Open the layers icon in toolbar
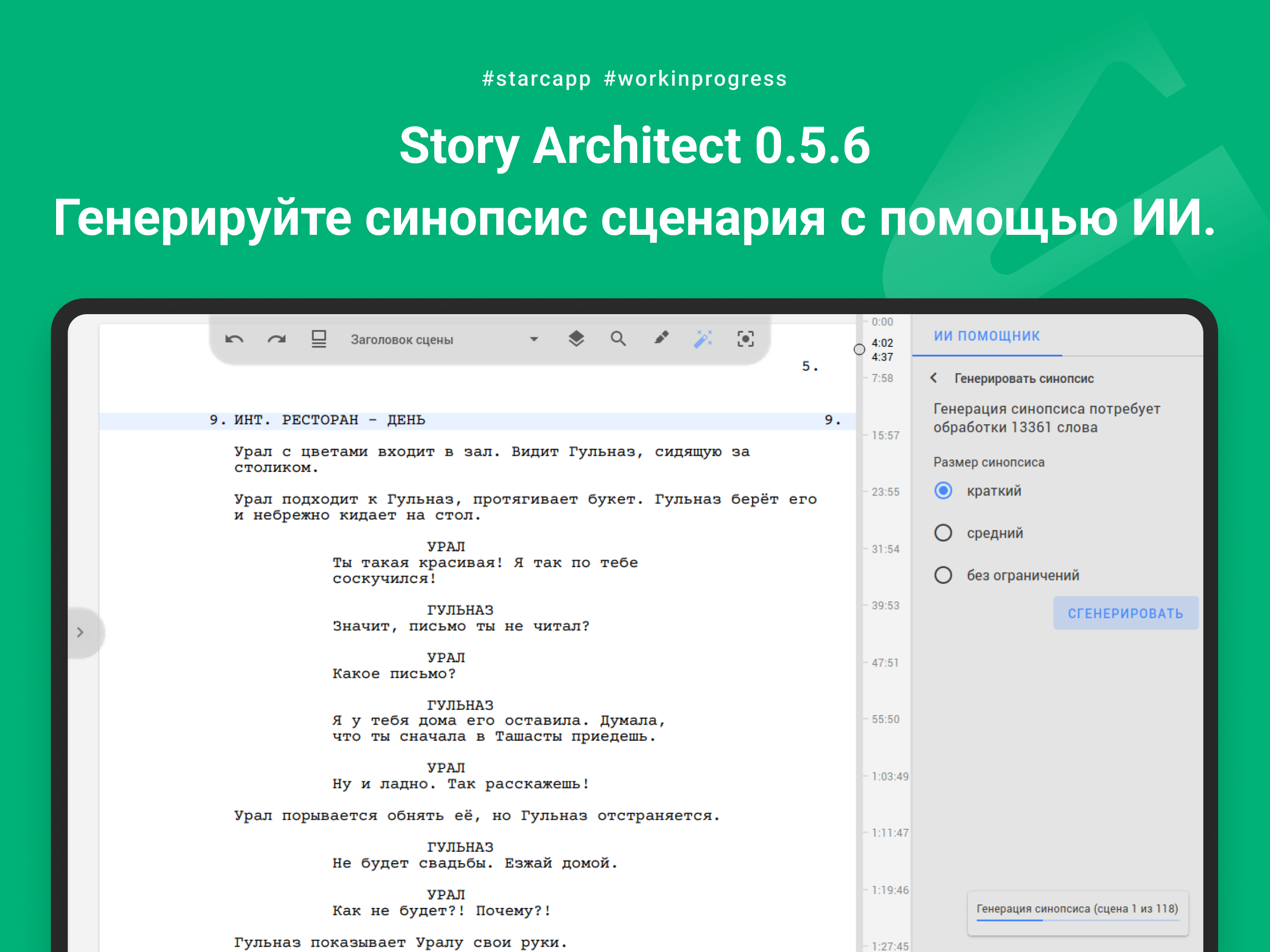Screen dimensions: 1270x952 tap(576, 339)
